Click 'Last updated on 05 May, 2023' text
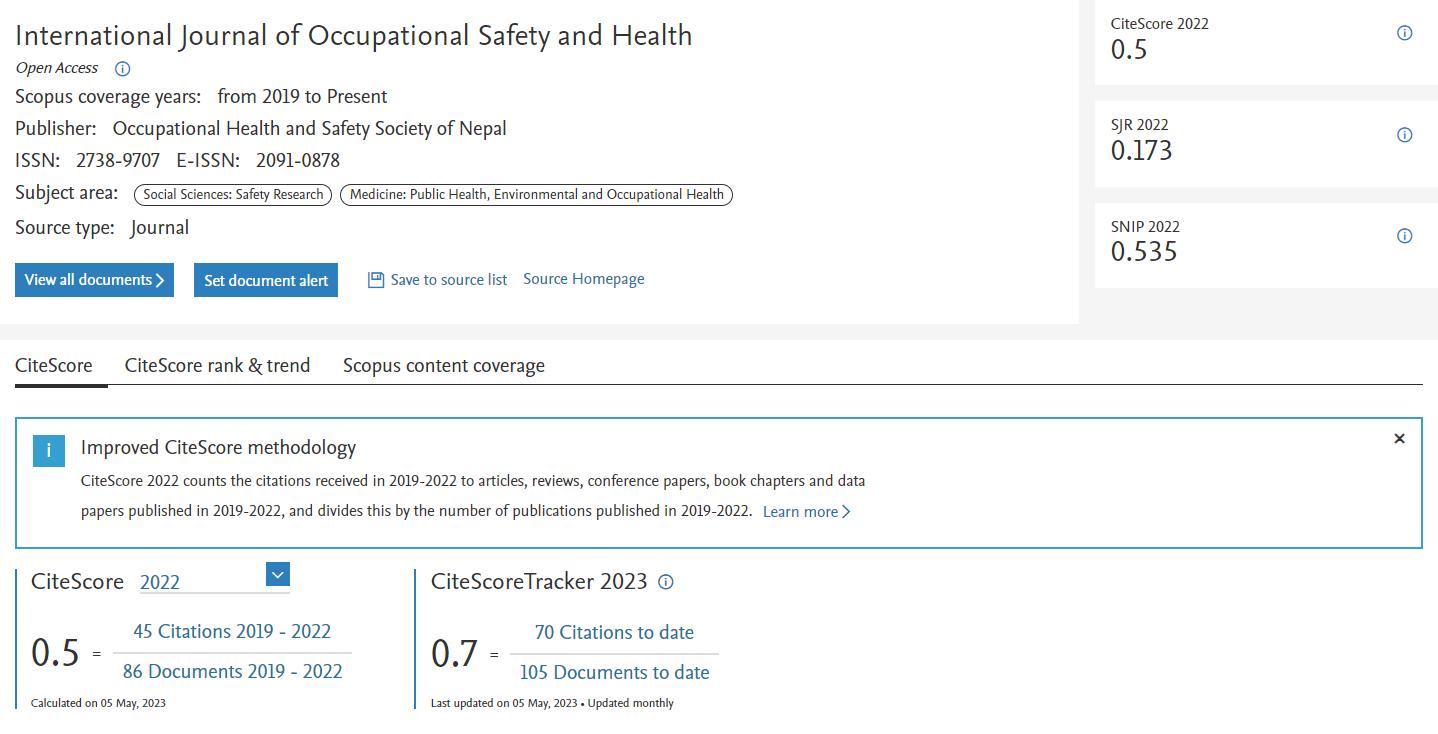The width and height of the screenshot is (1438, 734). [504, 703]
